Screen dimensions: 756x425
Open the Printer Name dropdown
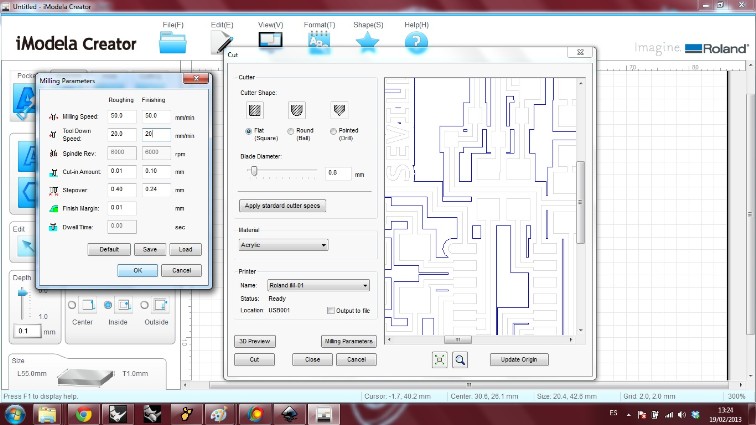point(318,285)
